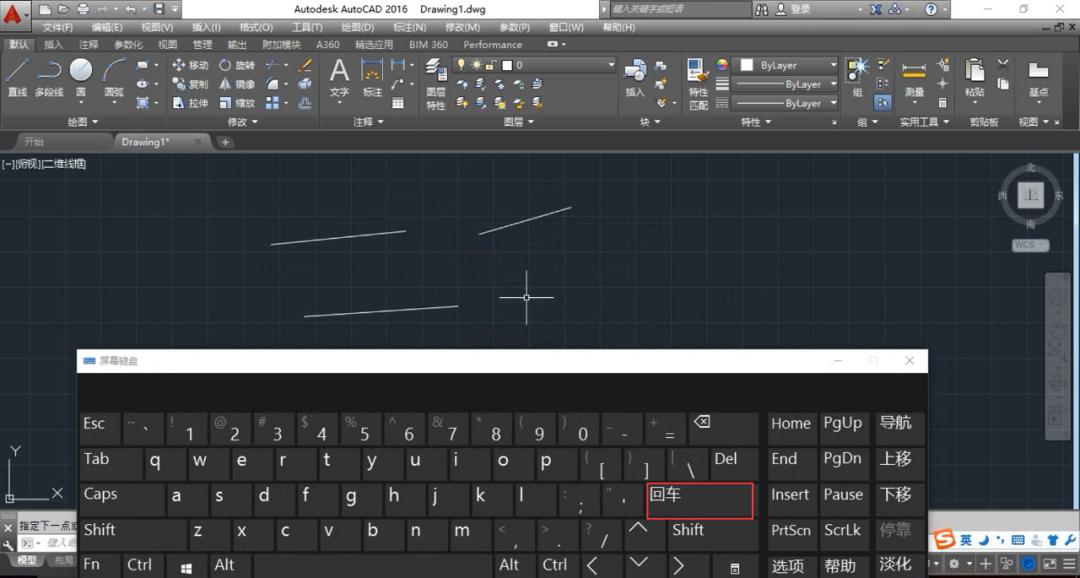Switch to the Annotate (注释) ribbon tab

coord(89,45)
